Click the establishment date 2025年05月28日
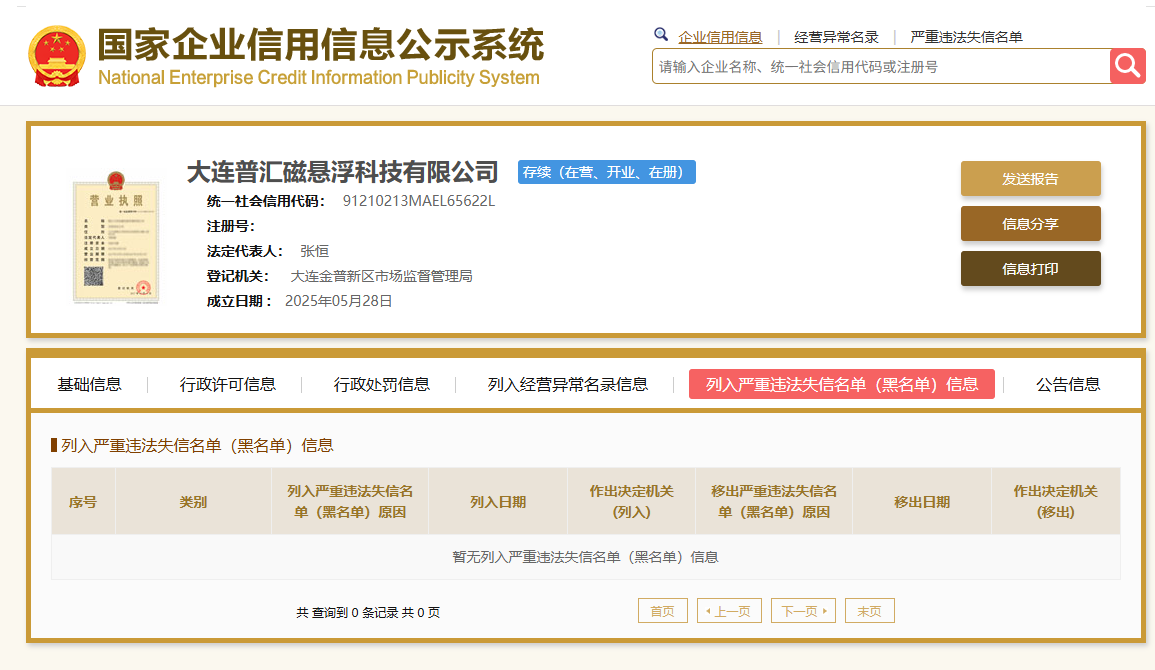The height and width of the screenshot is (670, 1155). [339, 301]
